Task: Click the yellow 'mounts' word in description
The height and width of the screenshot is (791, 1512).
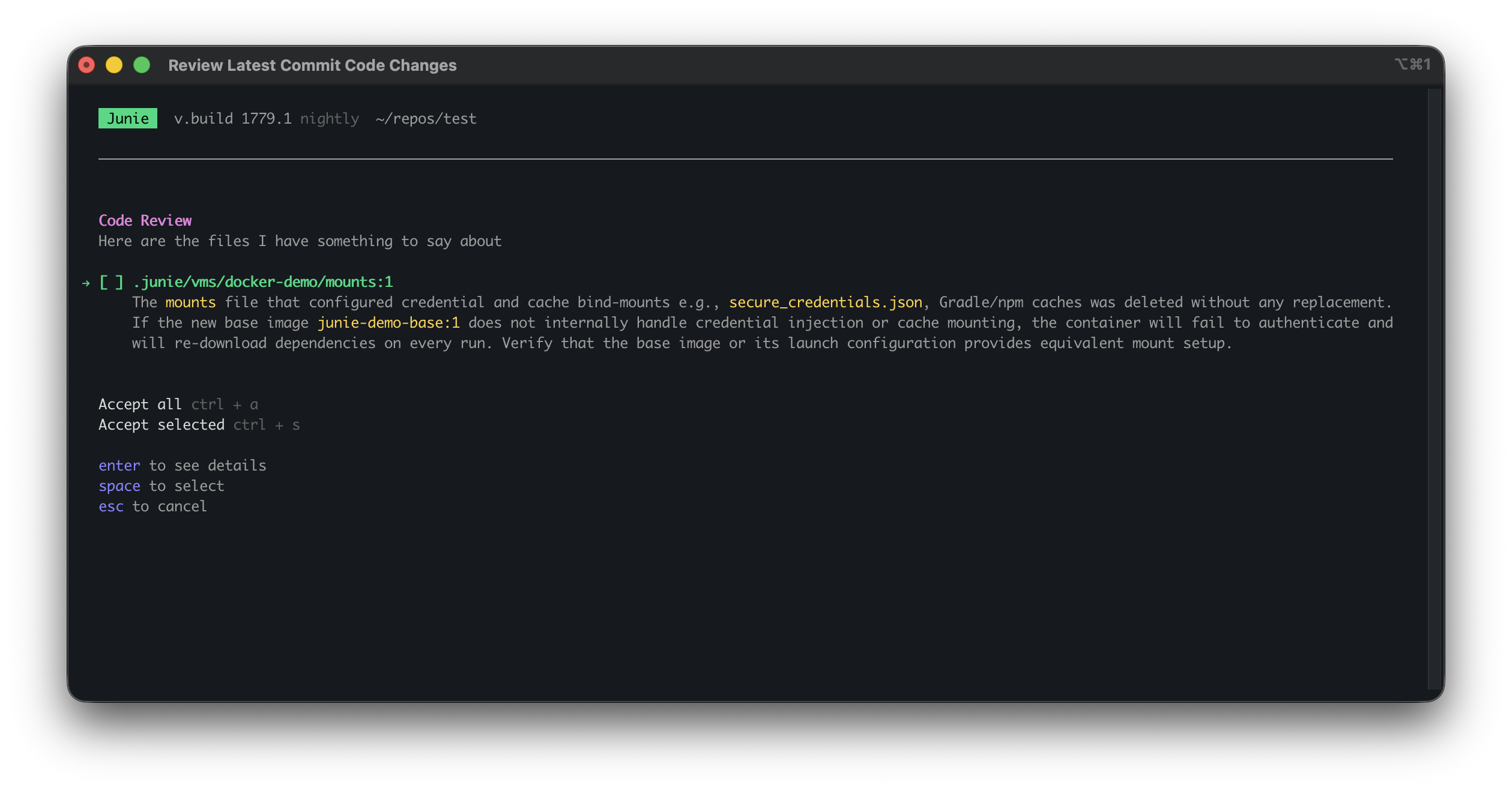Action: coord(190,302)
